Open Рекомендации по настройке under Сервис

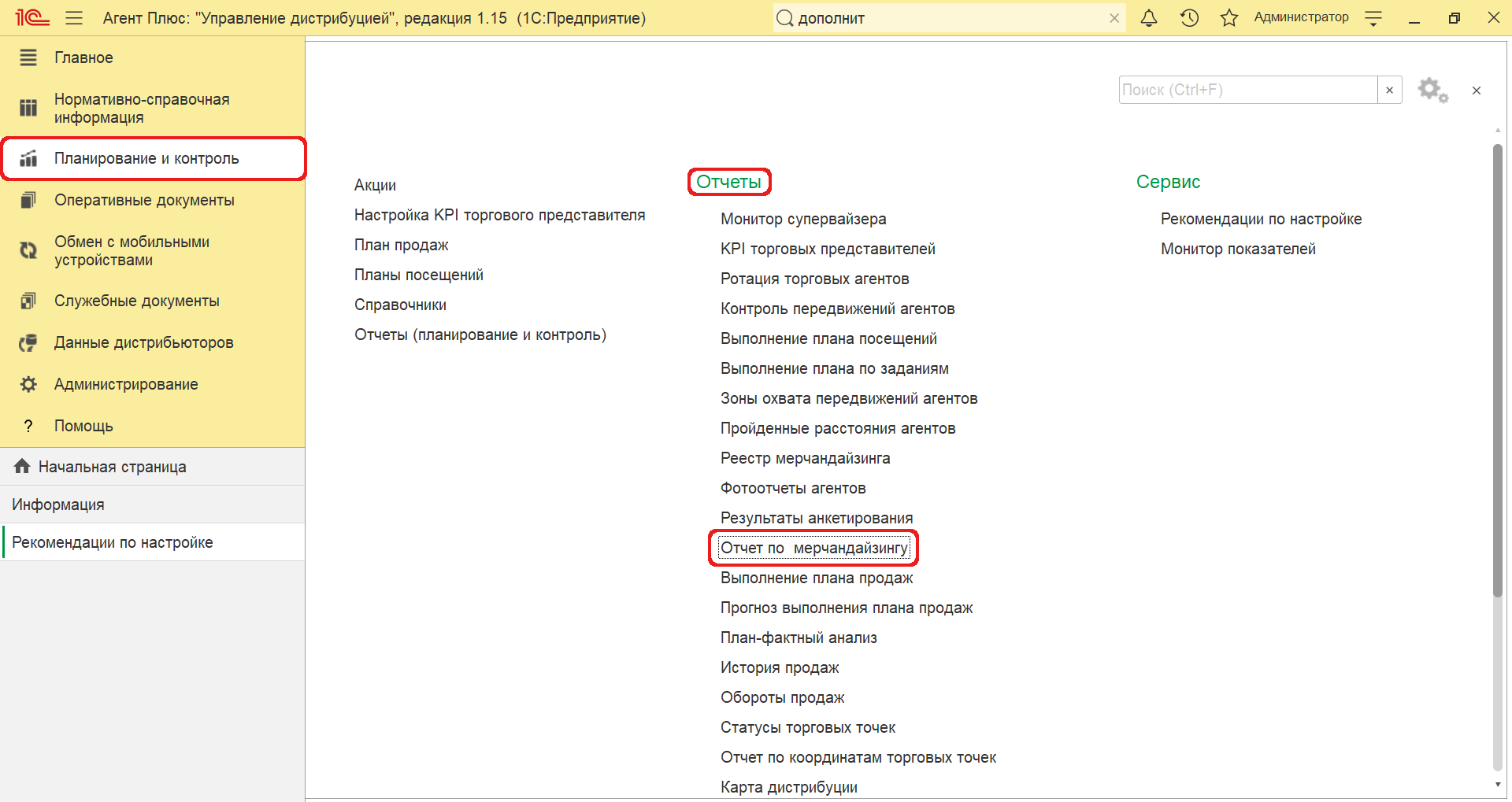click(1261, 219)
